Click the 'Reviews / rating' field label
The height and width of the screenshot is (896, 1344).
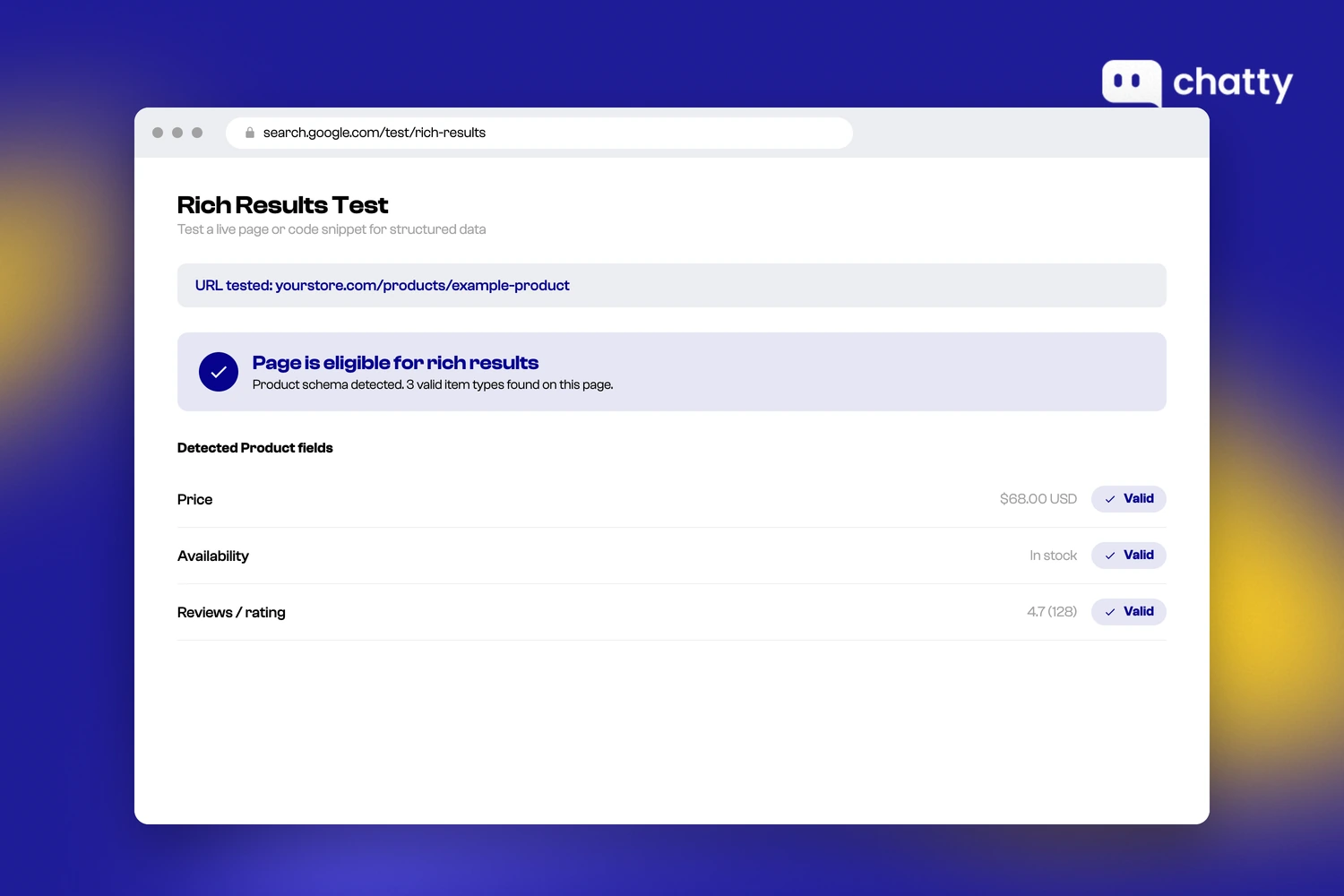[231, 612]
